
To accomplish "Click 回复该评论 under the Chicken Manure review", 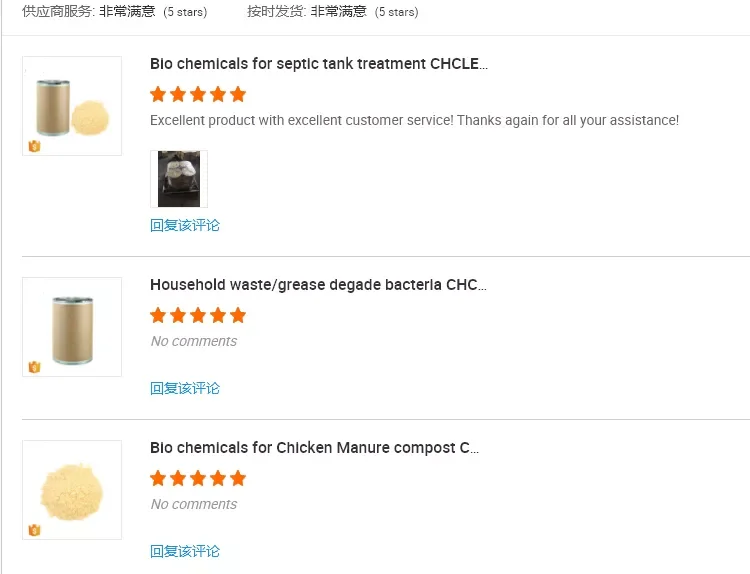I will (x=185, y=551).
